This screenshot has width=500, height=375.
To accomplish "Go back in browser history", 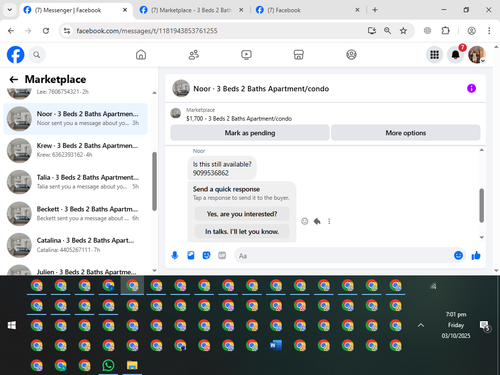I will point(11,31).
